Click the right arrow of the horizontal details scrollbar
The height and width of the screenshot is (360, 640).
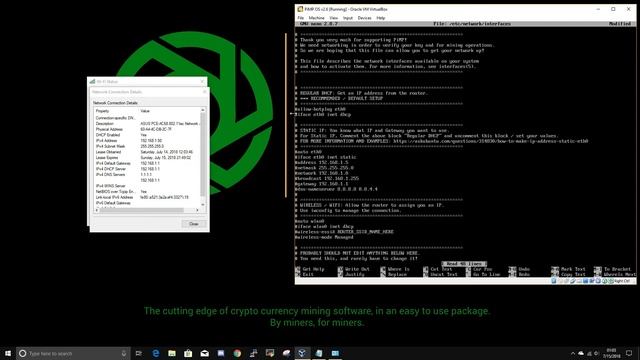[197, 210]
